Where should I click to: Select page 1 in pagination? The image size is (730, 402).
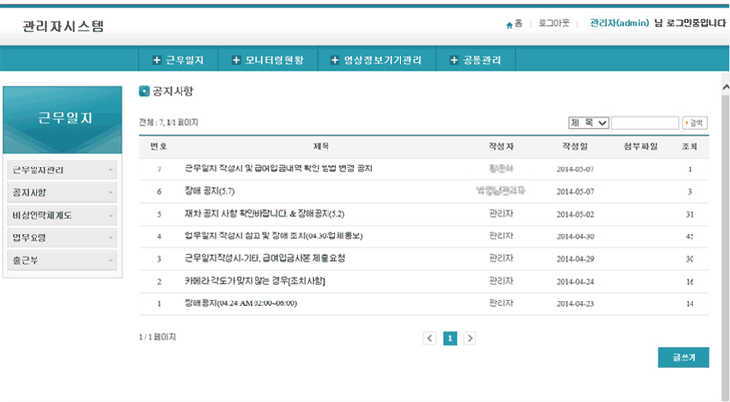(450, 338)
